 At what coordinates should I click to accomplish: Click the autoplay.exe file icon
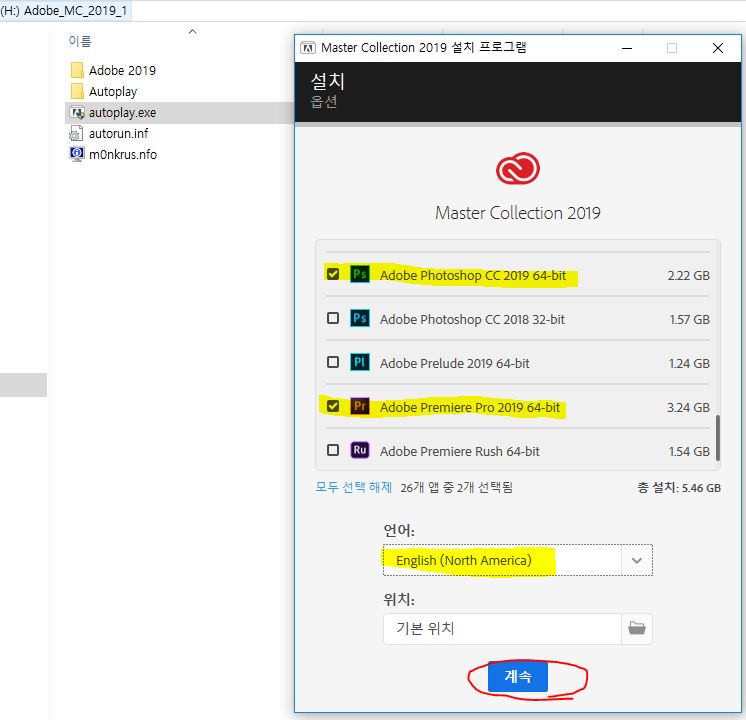(x=77, y=112)
